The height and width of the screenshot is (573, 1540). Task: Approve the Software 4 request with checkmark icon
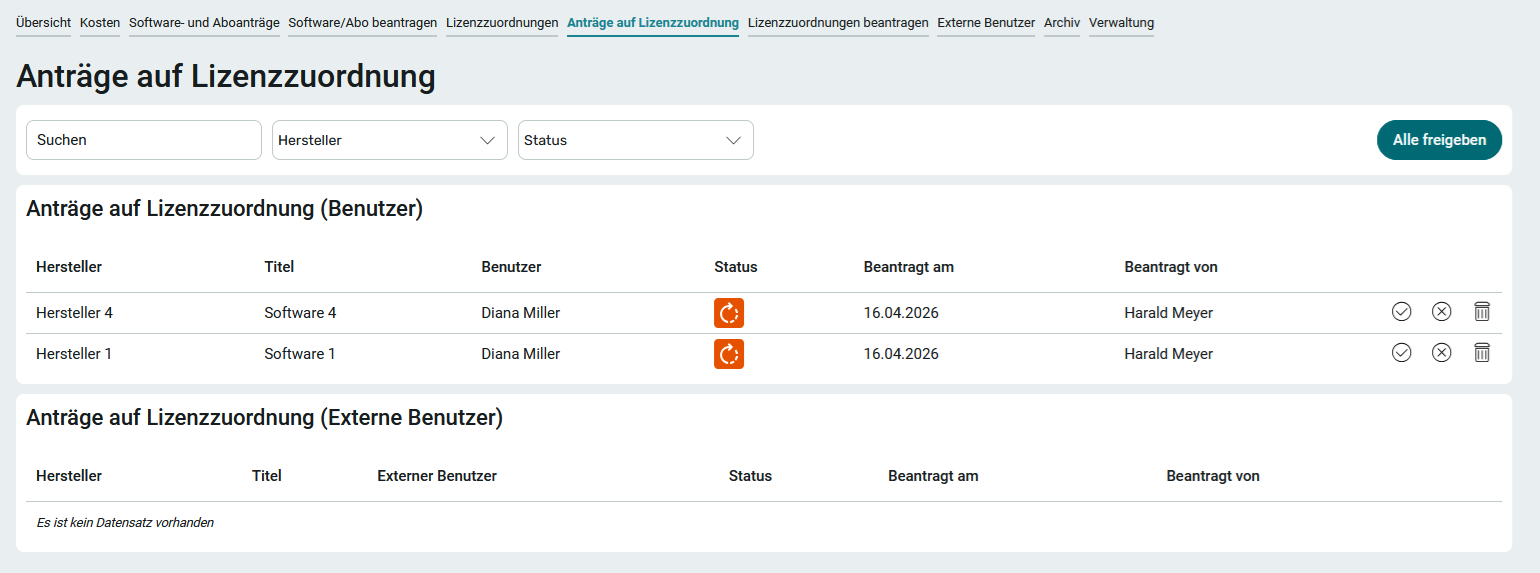[x=1401, y=312]
